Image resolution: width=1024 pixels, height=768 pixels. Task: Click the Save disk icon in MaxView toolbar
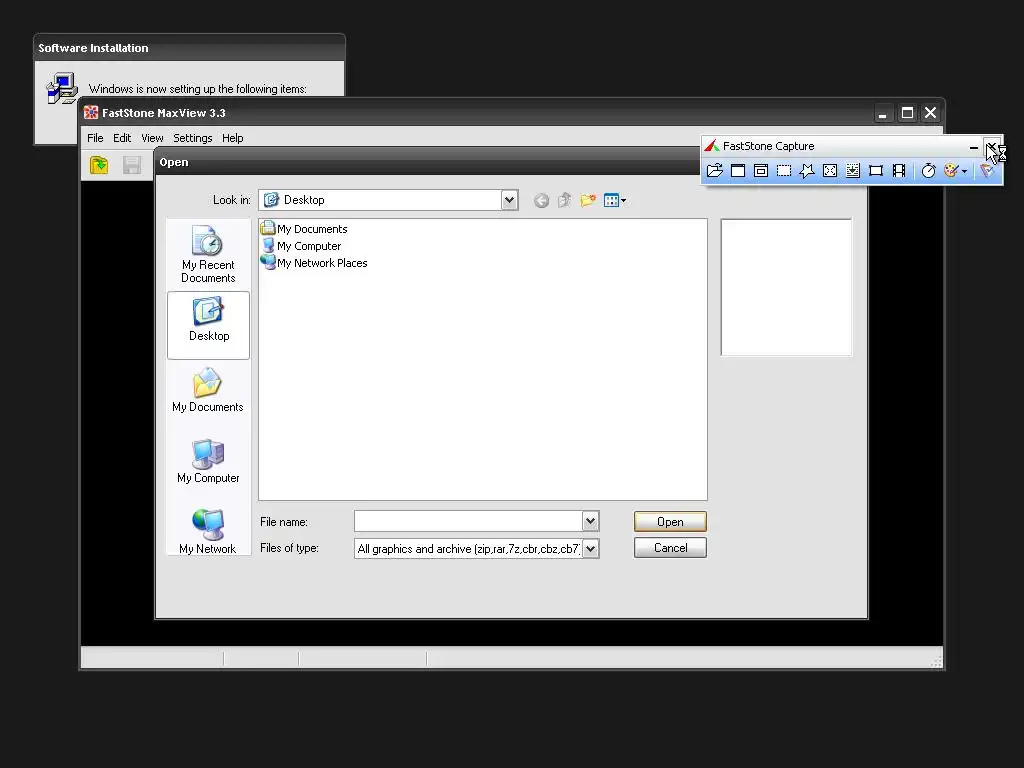132,165
